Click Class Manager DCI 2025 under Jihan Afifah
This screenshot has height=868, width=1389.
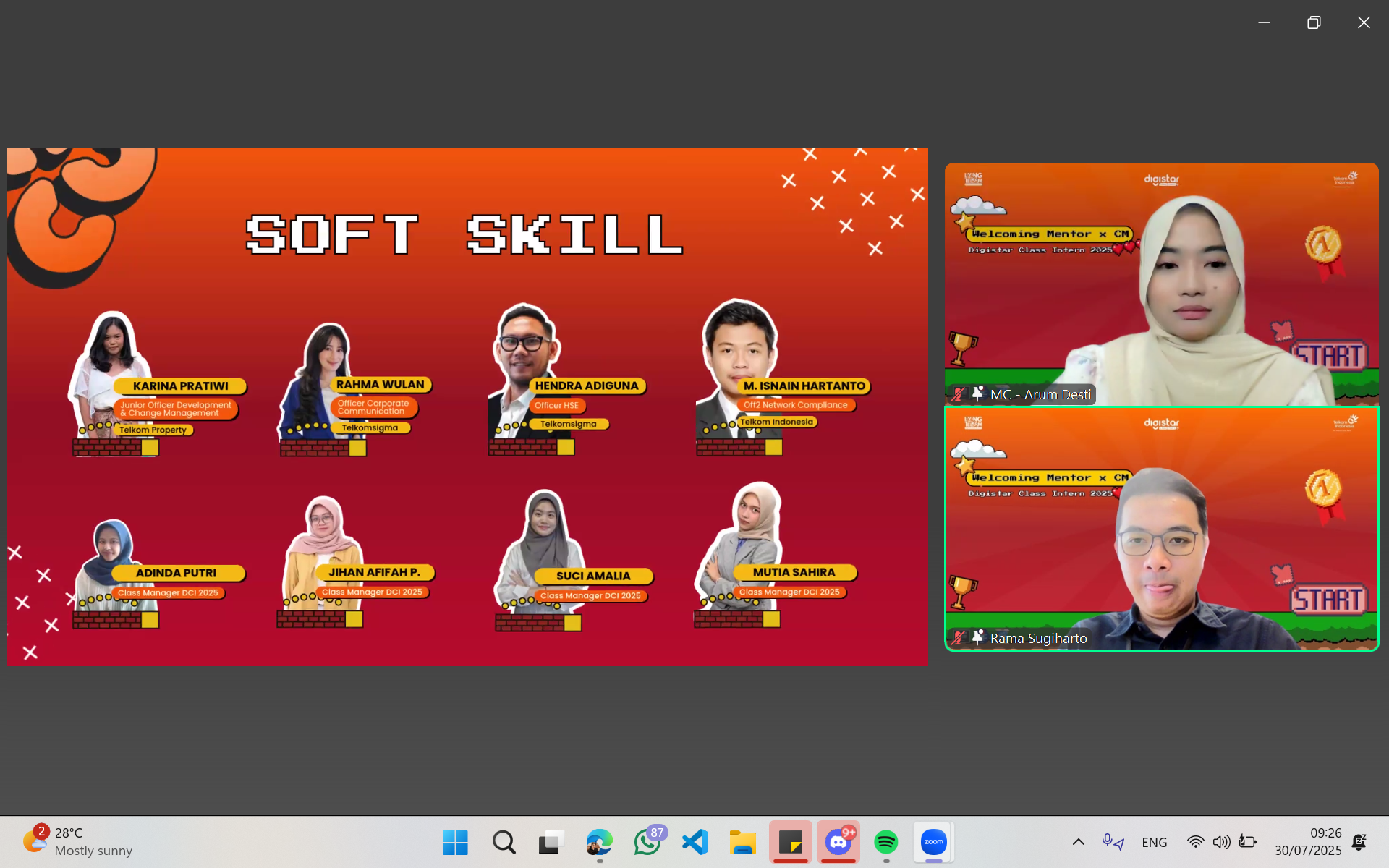[x=372, y=592]
